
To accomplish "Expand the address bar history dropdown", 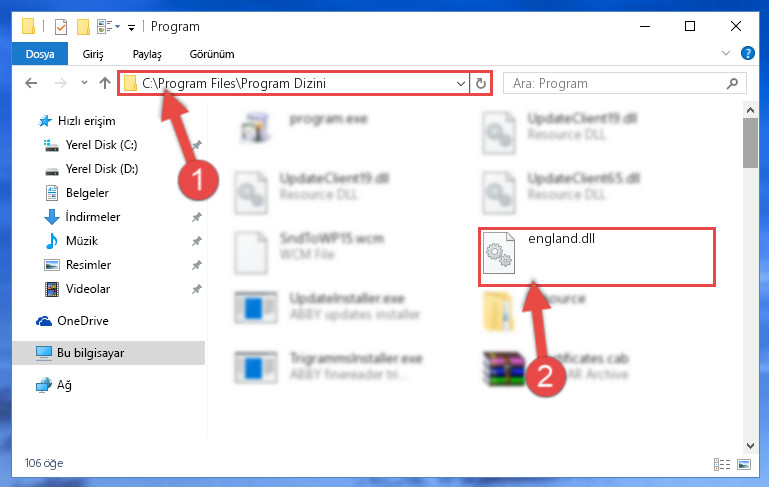I will pyautogui.click(x=461, y=84).
